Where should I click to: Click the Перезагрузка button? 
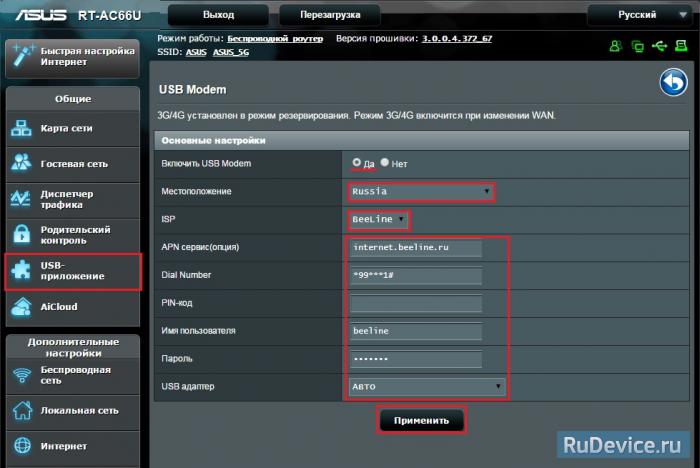[x=330, y=15]
